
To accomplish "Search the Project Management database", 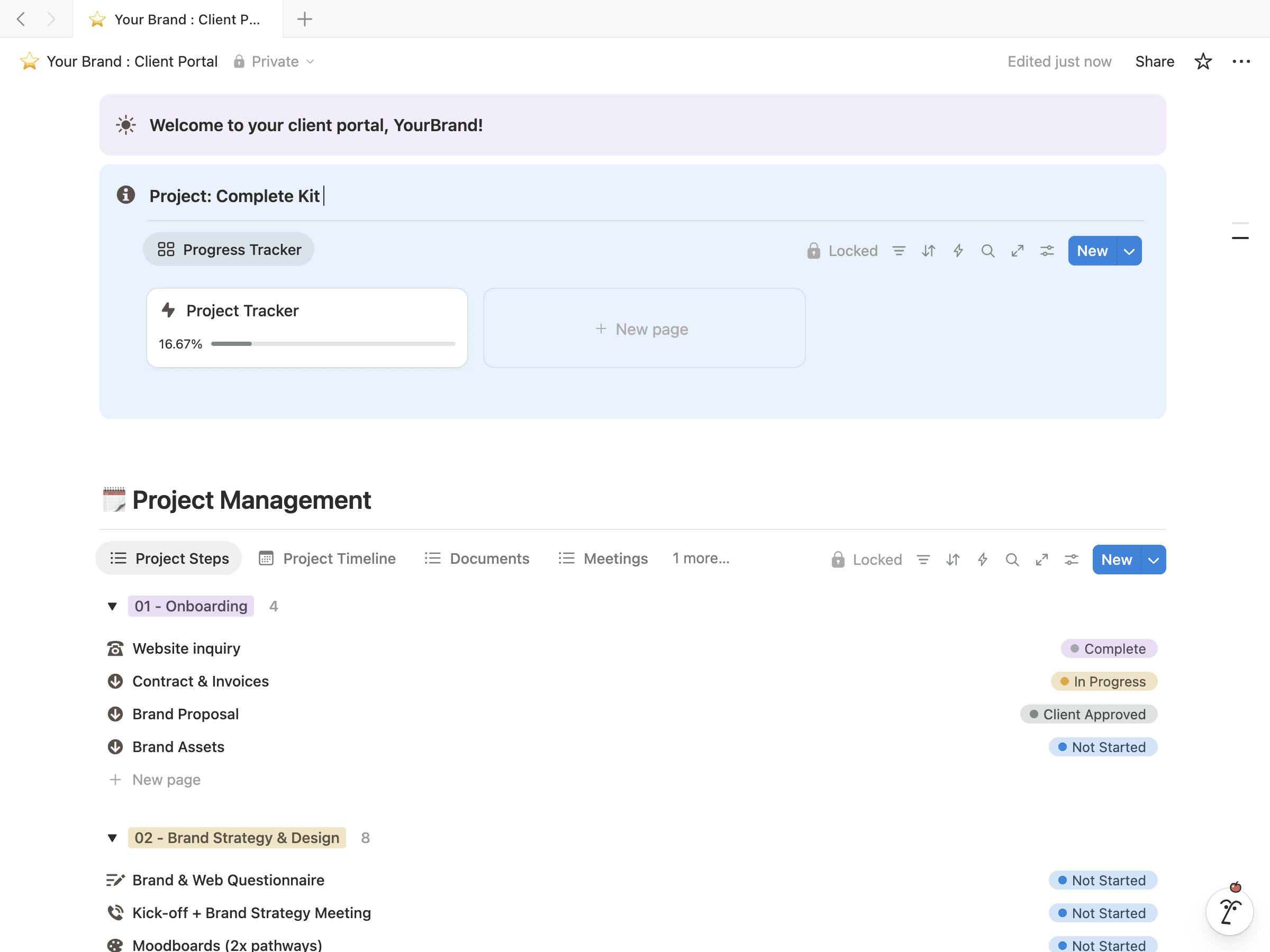I will (1012, 560).
